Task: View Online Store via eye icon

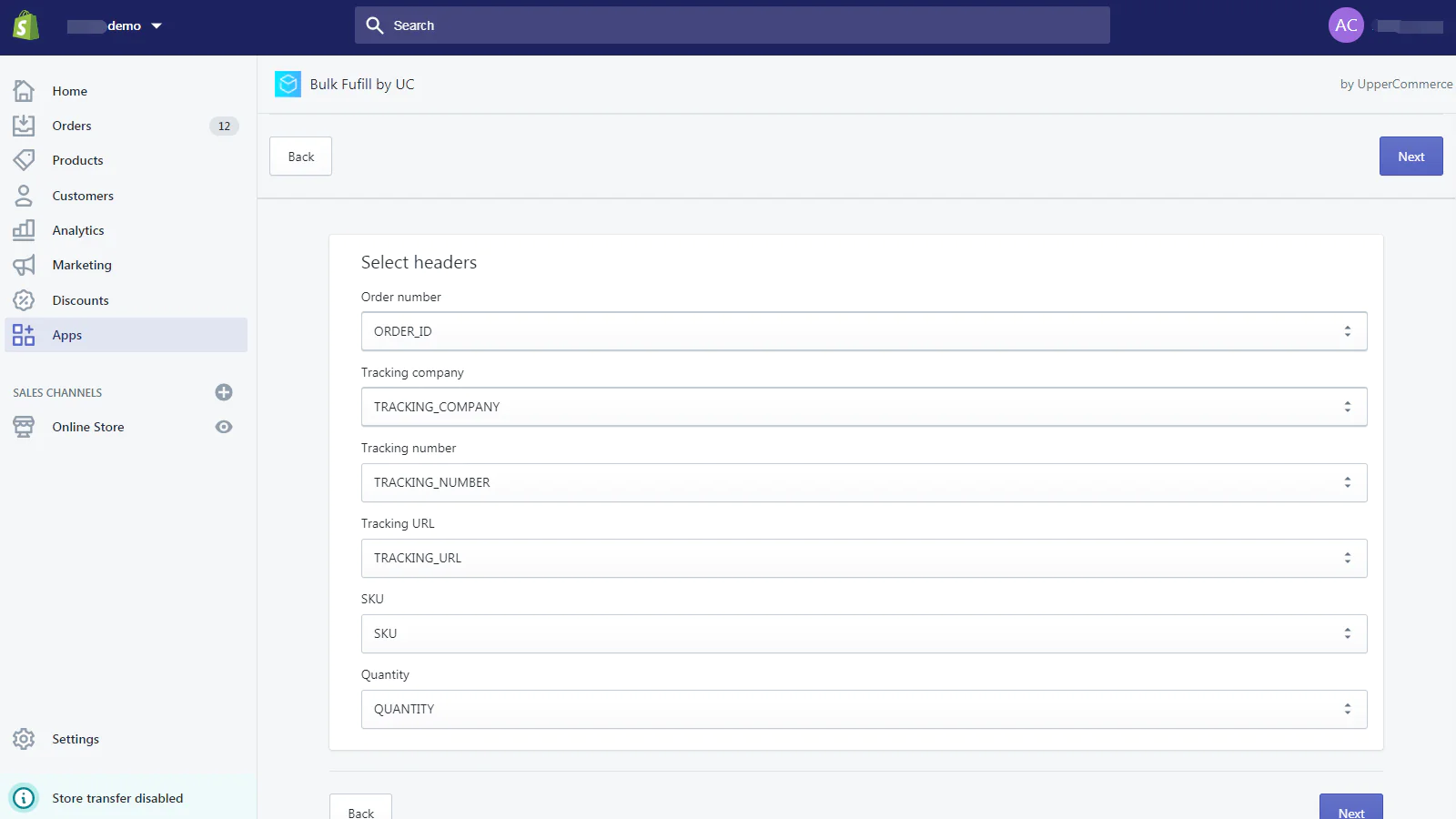Action: 224,427
